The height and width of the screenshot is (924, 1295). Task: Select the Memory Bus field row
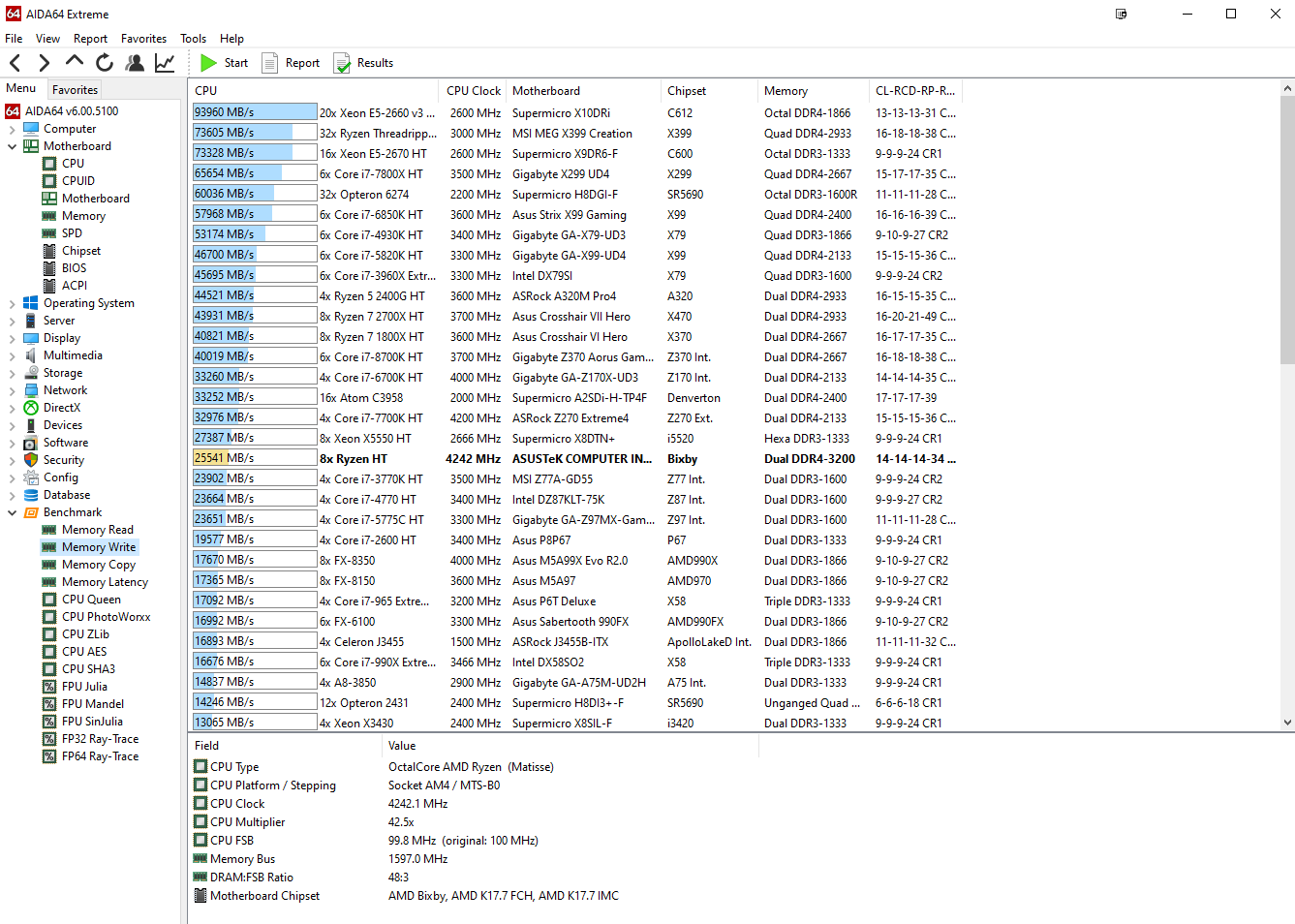(475, 859)
